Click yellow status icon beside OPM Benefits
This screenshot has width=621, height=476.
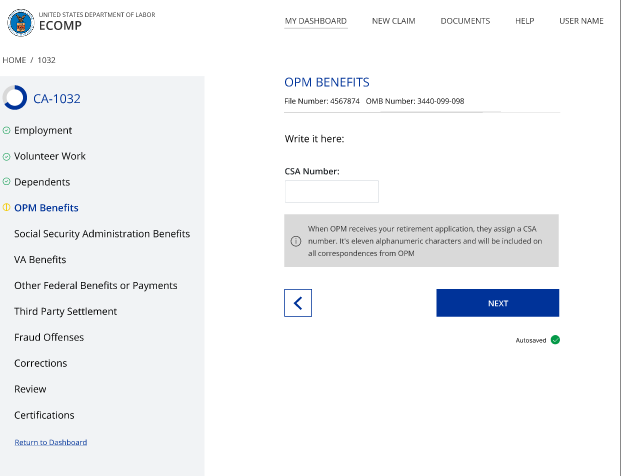pos(6,208)
